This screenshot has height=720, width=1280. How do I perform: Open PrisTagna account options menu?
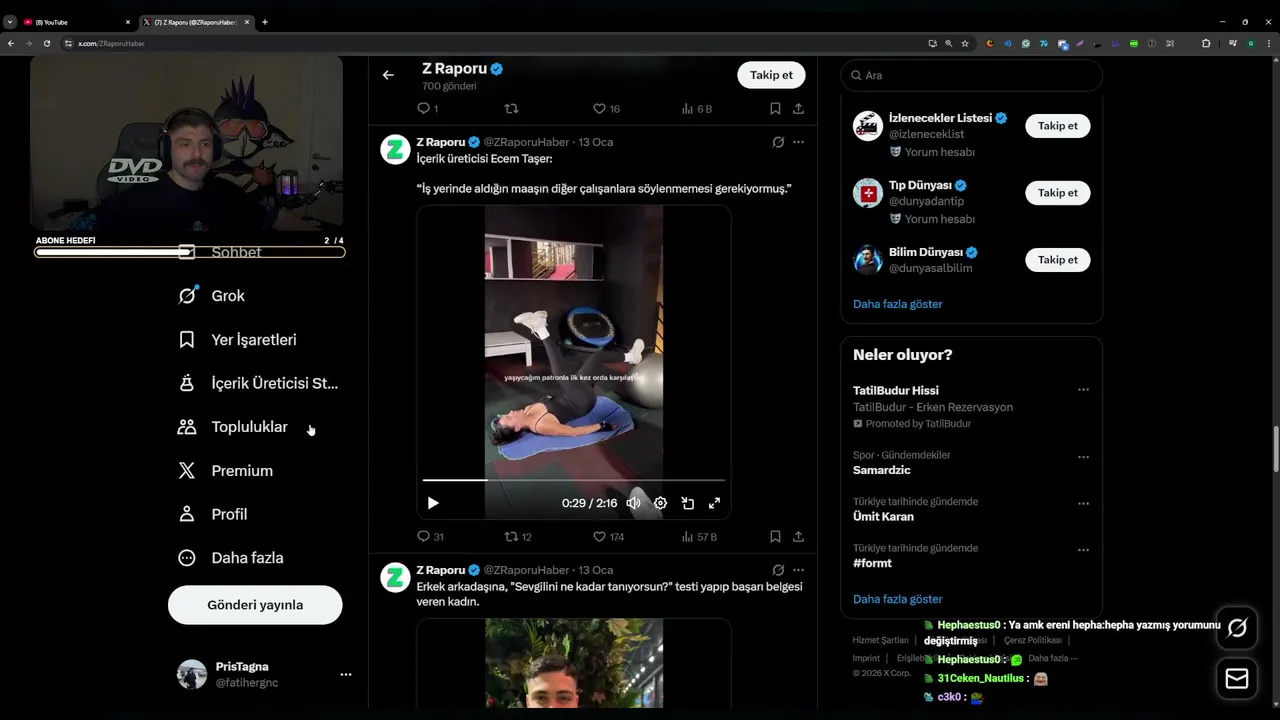pos(345,675)
